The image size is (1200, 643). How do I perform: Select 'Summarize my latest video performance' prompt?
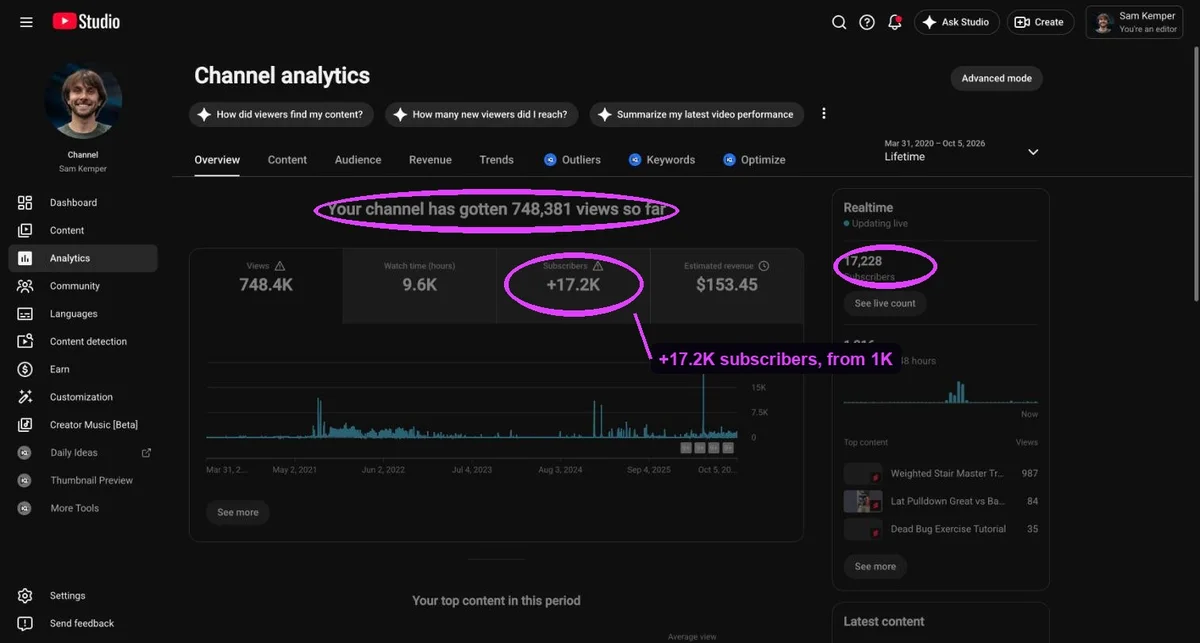click(697, 114)
